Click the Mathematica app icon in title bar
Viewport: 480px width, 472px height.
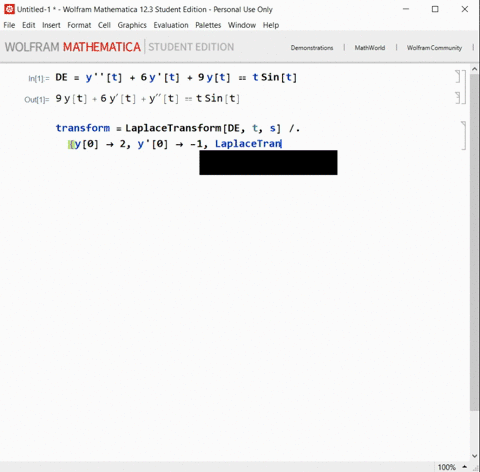[x=9, y=9]
